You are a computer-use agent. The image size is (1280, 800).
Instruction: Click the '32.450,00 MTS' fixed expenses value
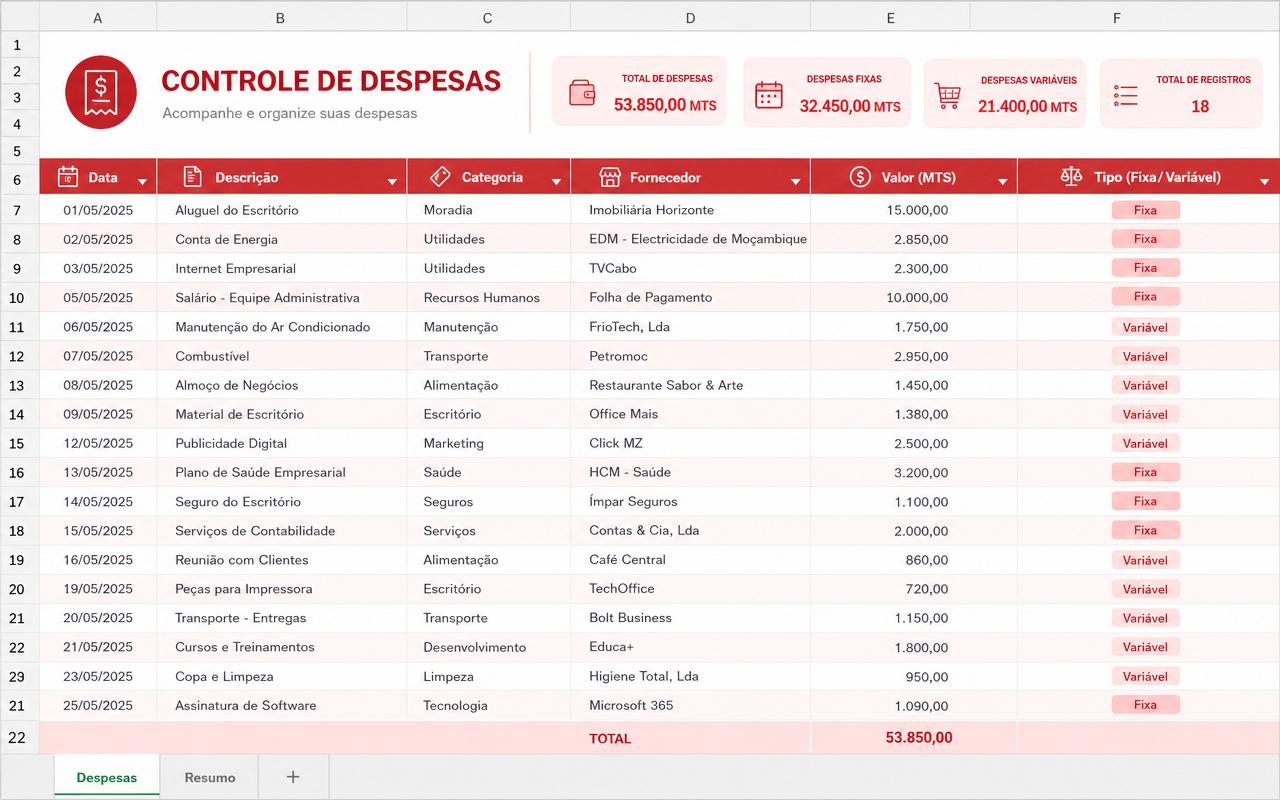click(x=850, y=106)
